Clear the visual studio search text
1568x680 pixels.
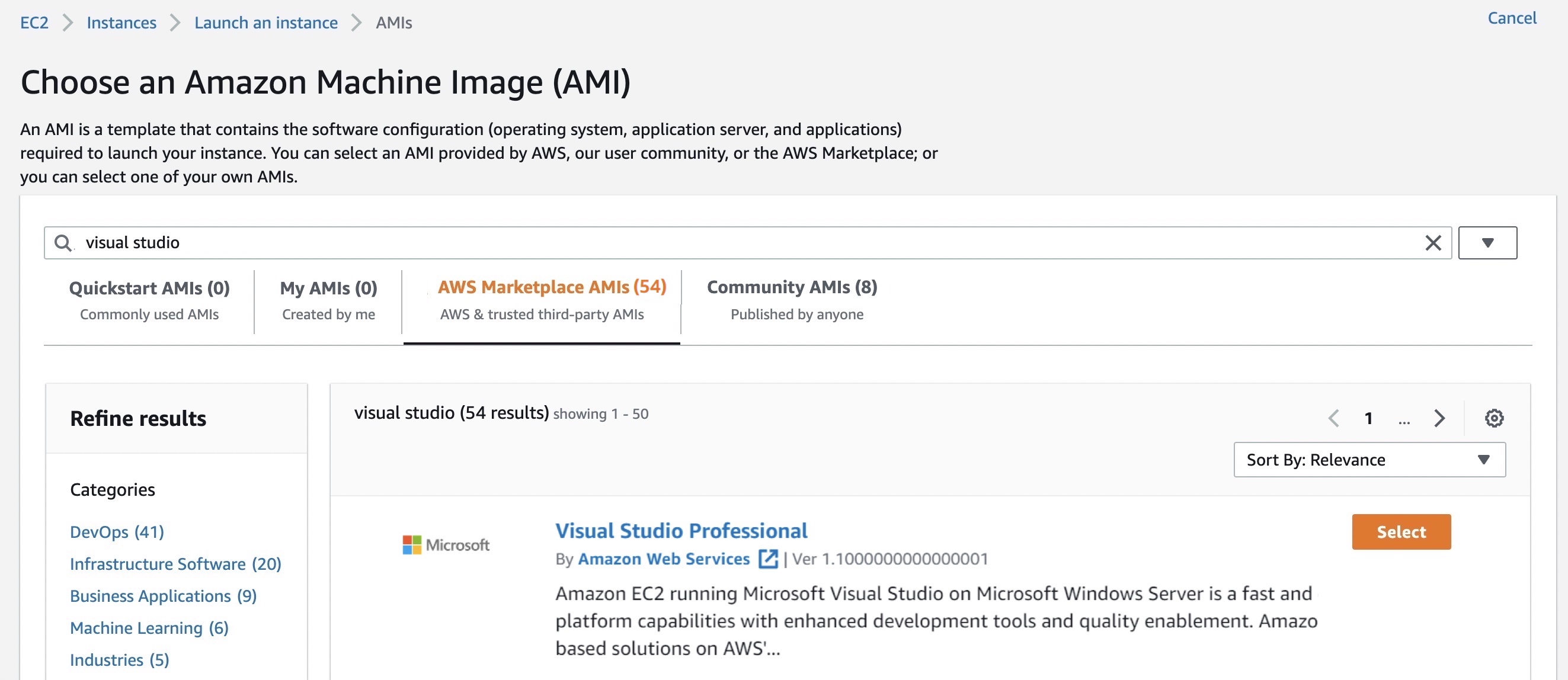1433,243
